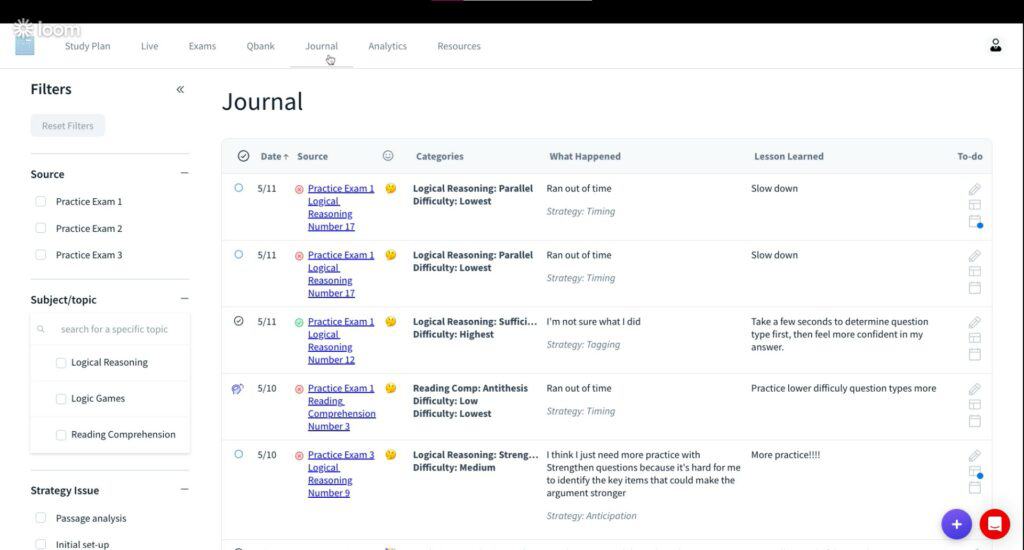
Task: Click the table icon for Reading Comprehension Number 3 row
Action: 974,404
